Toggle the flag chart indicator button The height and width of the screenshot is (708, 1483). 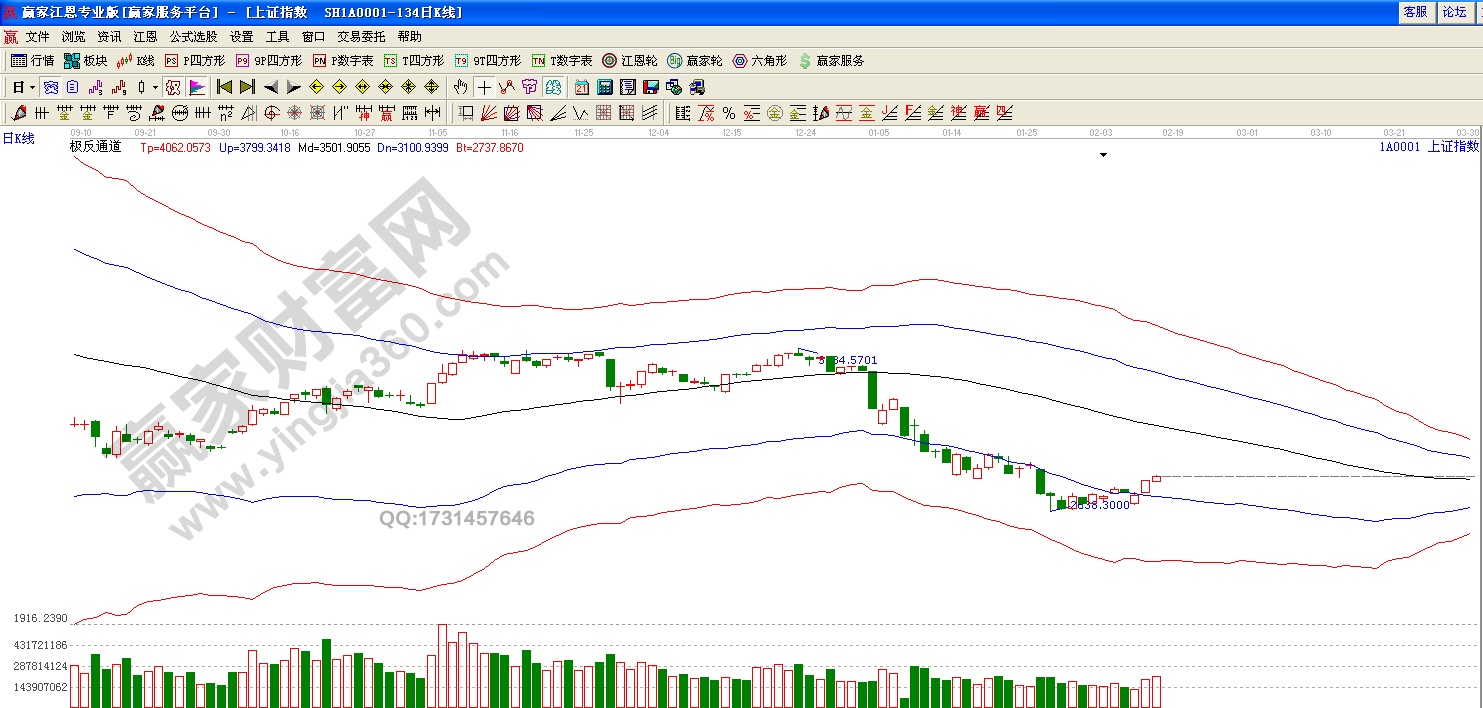(196, 87)
